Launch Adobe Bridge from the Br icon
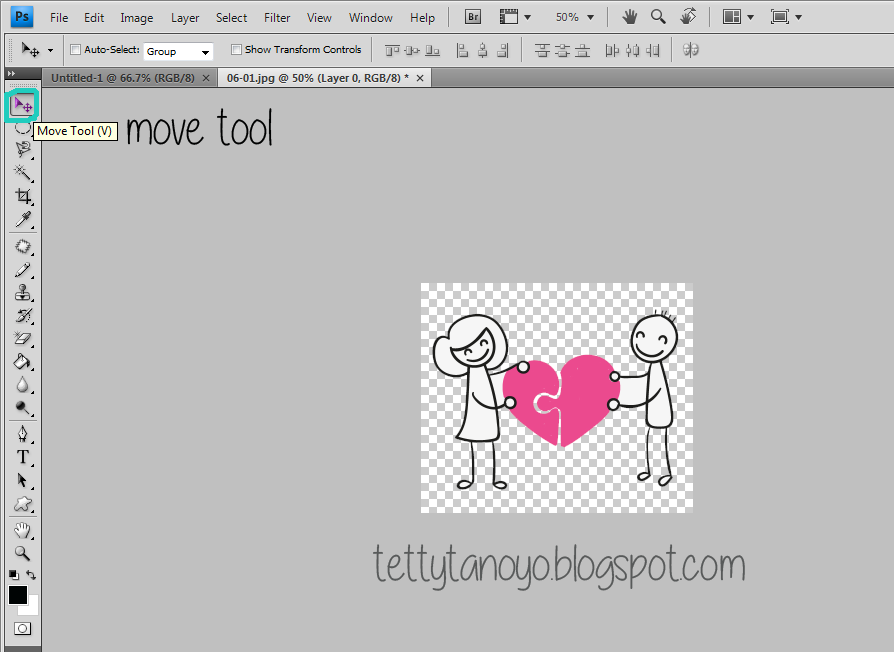The height and width of the screenshot is (652, 894). [473, 17]
